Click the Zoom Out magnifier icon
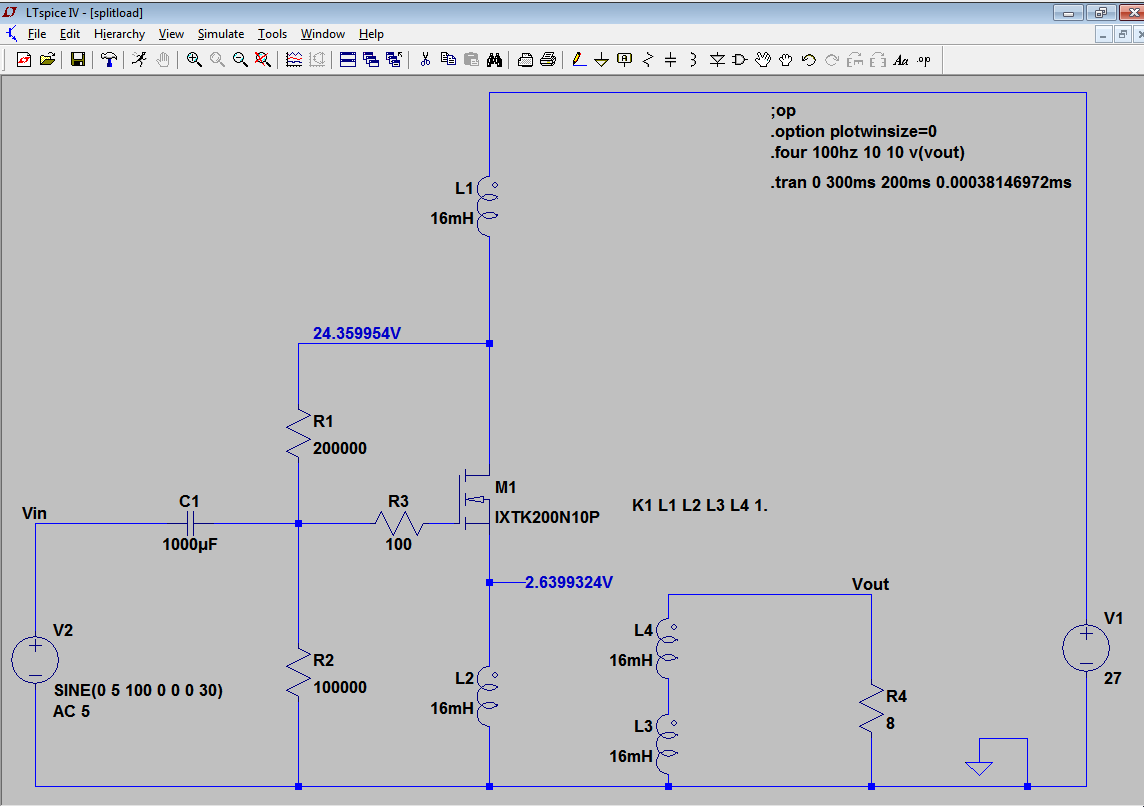 point(240,60)
